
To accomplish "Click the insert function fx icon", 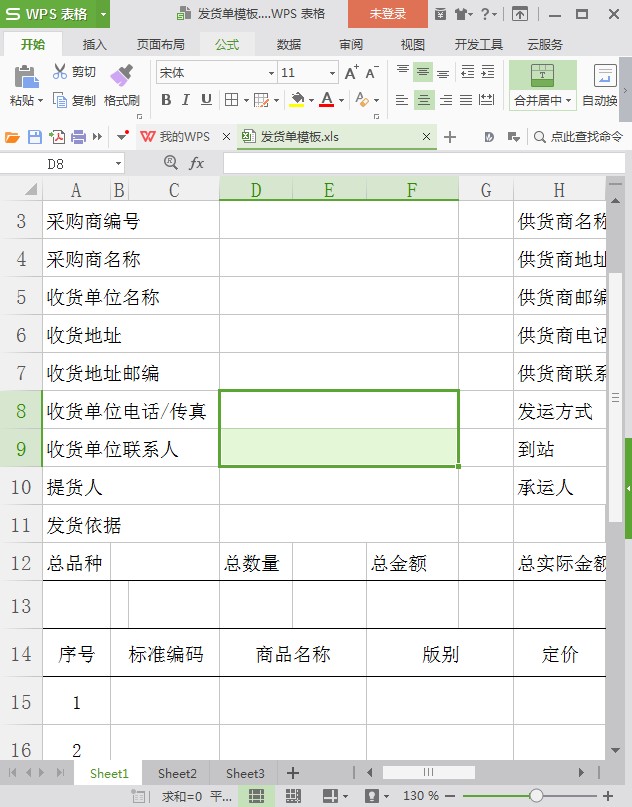I will pyautogui.click(x=197, y=164).
